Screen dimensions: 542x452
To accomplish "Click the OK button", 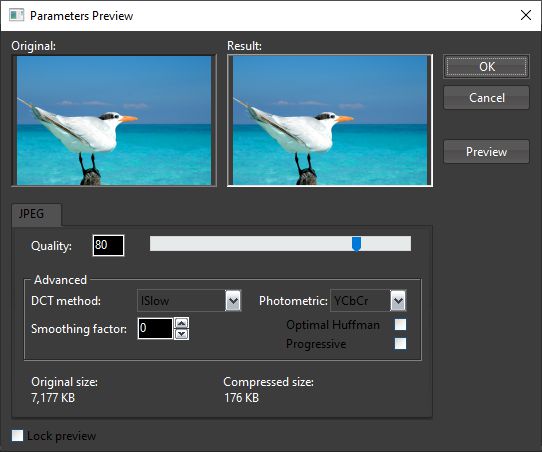I will coord(486,67).
